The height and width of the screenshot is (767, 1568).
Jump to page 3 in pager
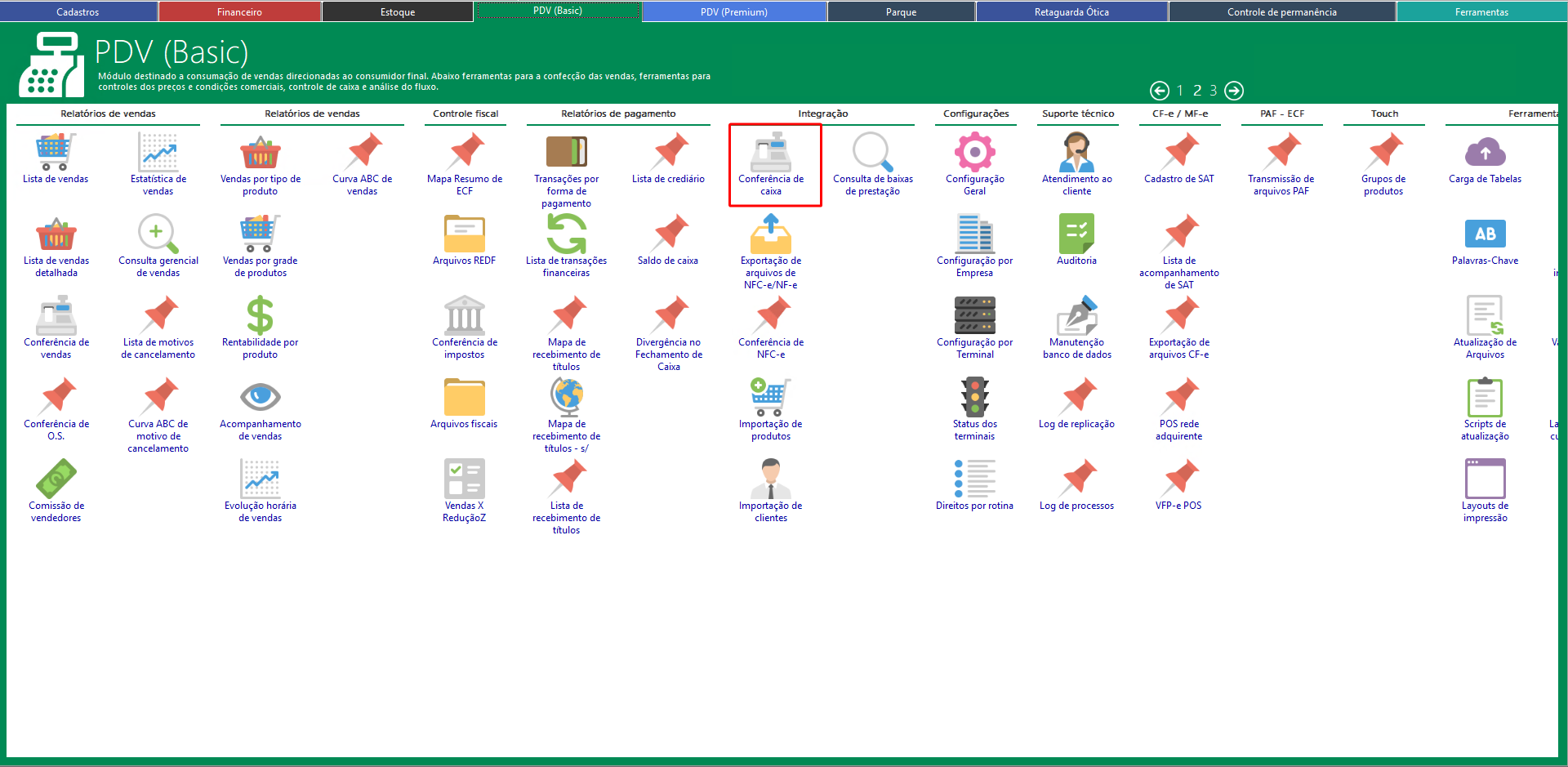point(1214,91)
